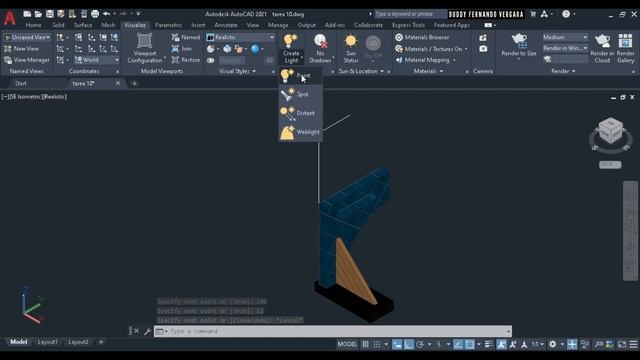Image resolution: width=640 pixels, height=360 pixels.
Task: Click Render in Cloud
Action: (x=602, y=49)
